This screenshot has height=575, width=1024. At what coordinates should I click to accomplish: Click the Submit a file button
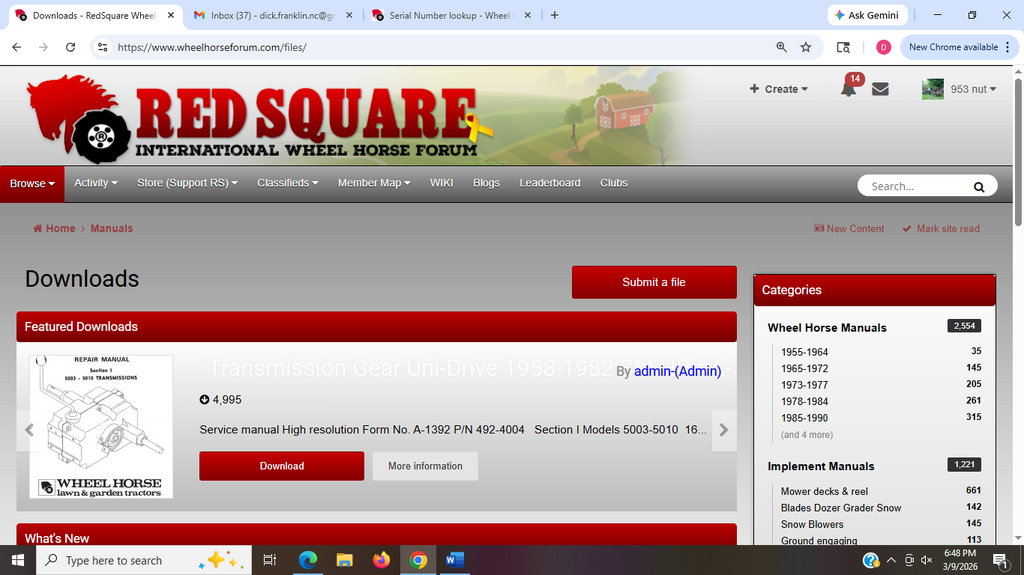pos(654,282)
